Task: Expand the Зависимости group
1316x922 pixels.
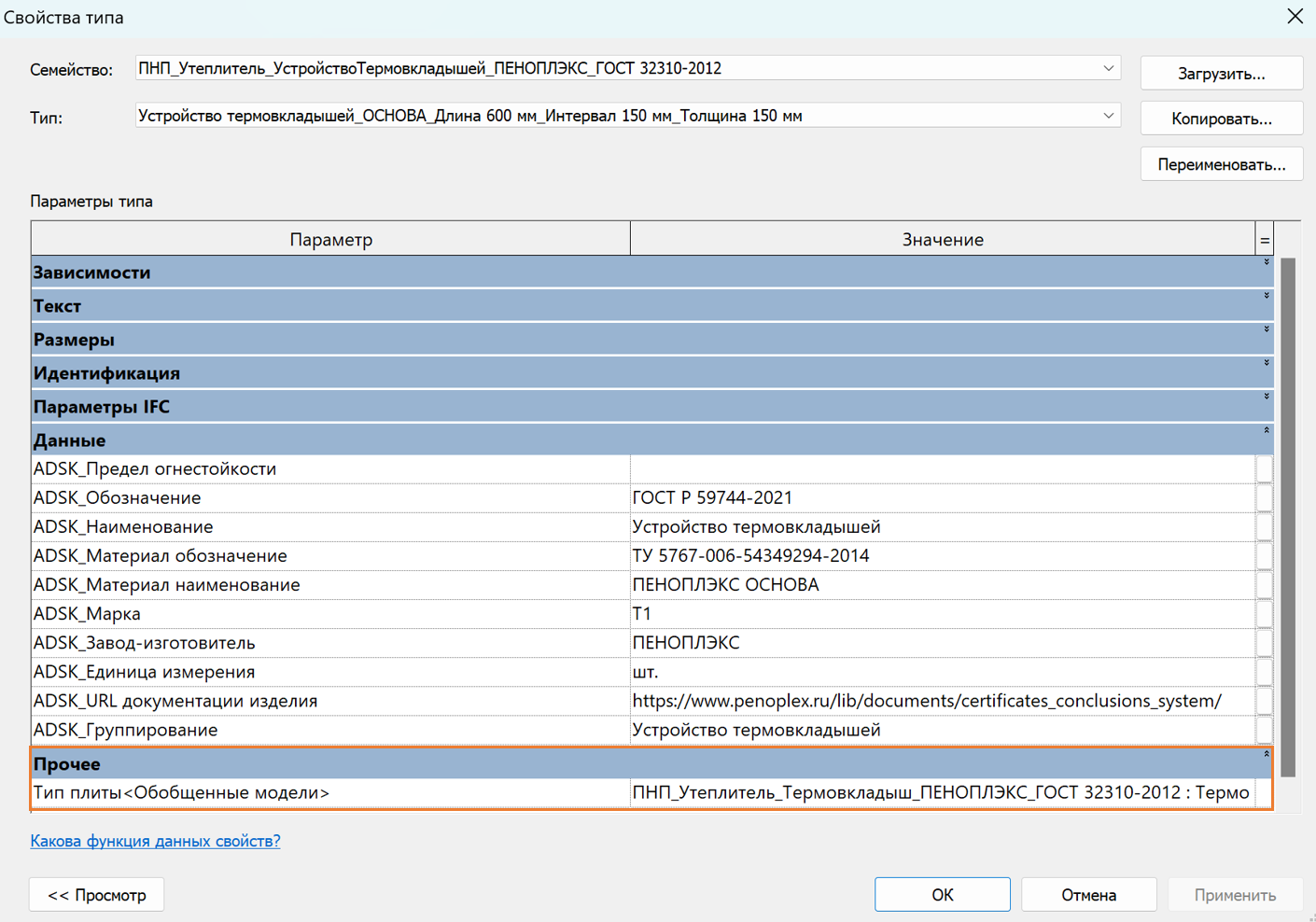Action: pos(1267,263)
